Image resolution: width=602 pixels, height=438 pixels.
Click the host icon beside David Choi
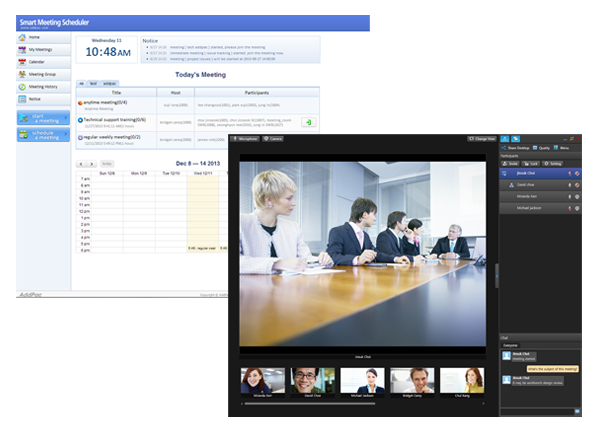(511, 185)
